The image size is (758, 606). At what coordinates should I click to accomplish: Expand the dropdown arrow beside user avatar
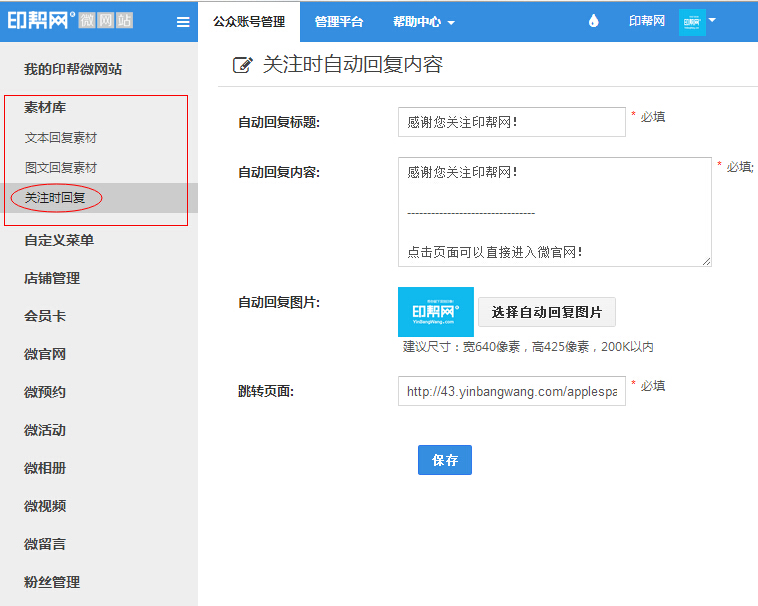click(x=712, y=20)
